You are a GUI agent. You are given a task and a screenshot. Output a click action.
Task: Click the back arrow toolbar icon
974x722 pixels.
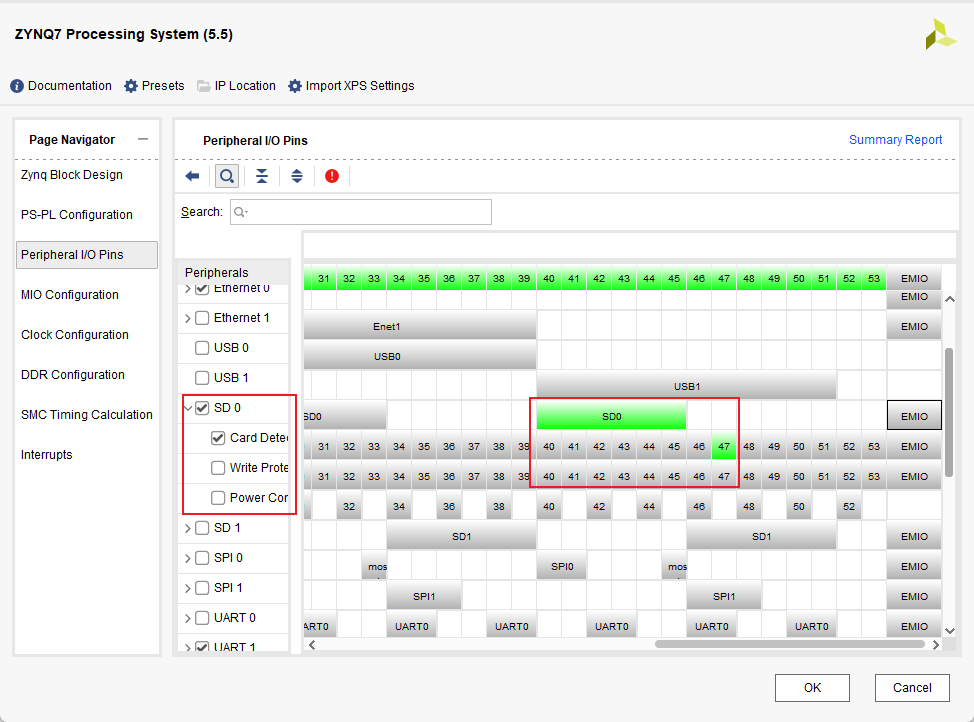point(192,176)
